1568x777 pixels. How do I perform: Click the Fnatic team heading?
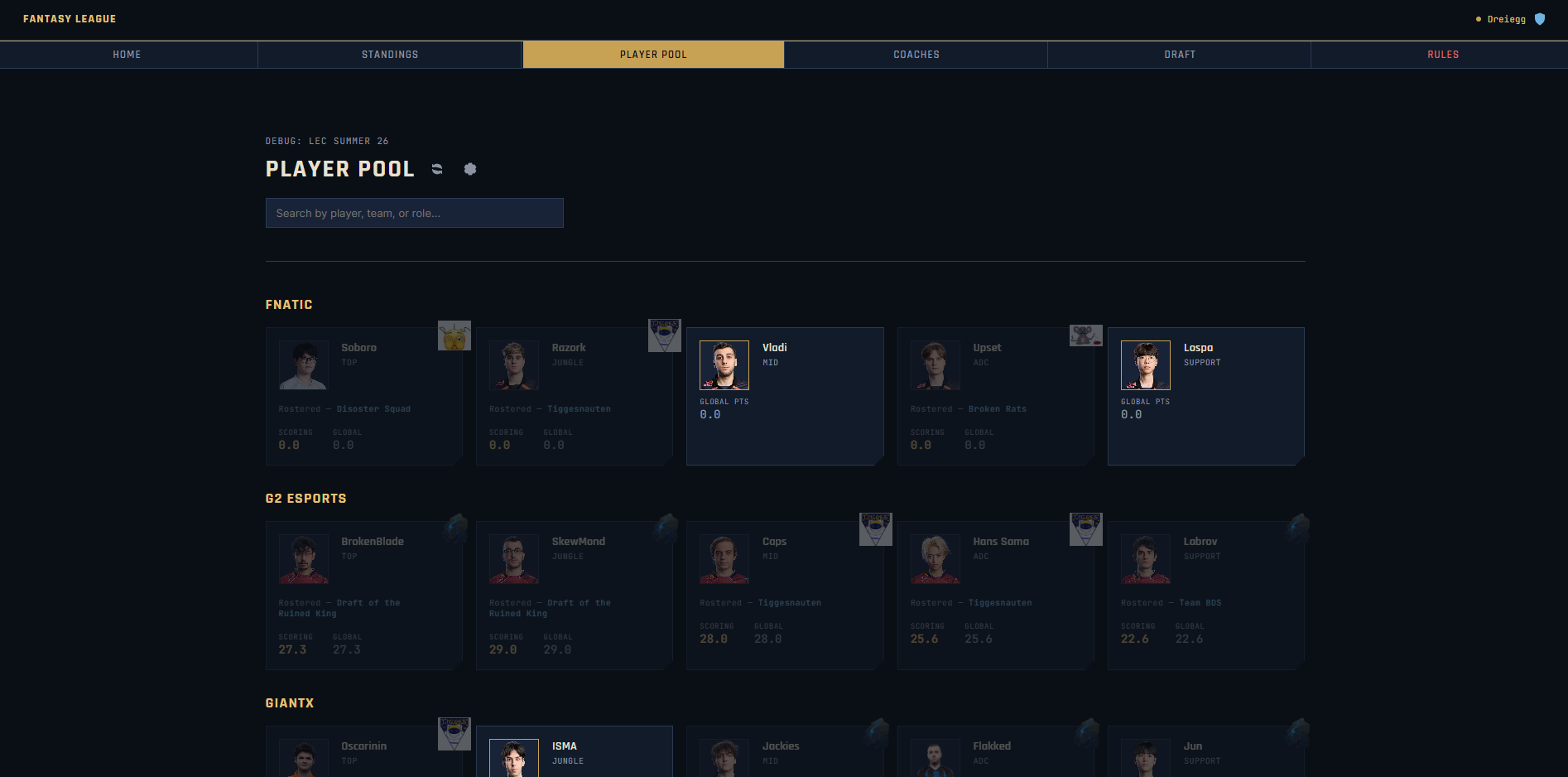289,305
